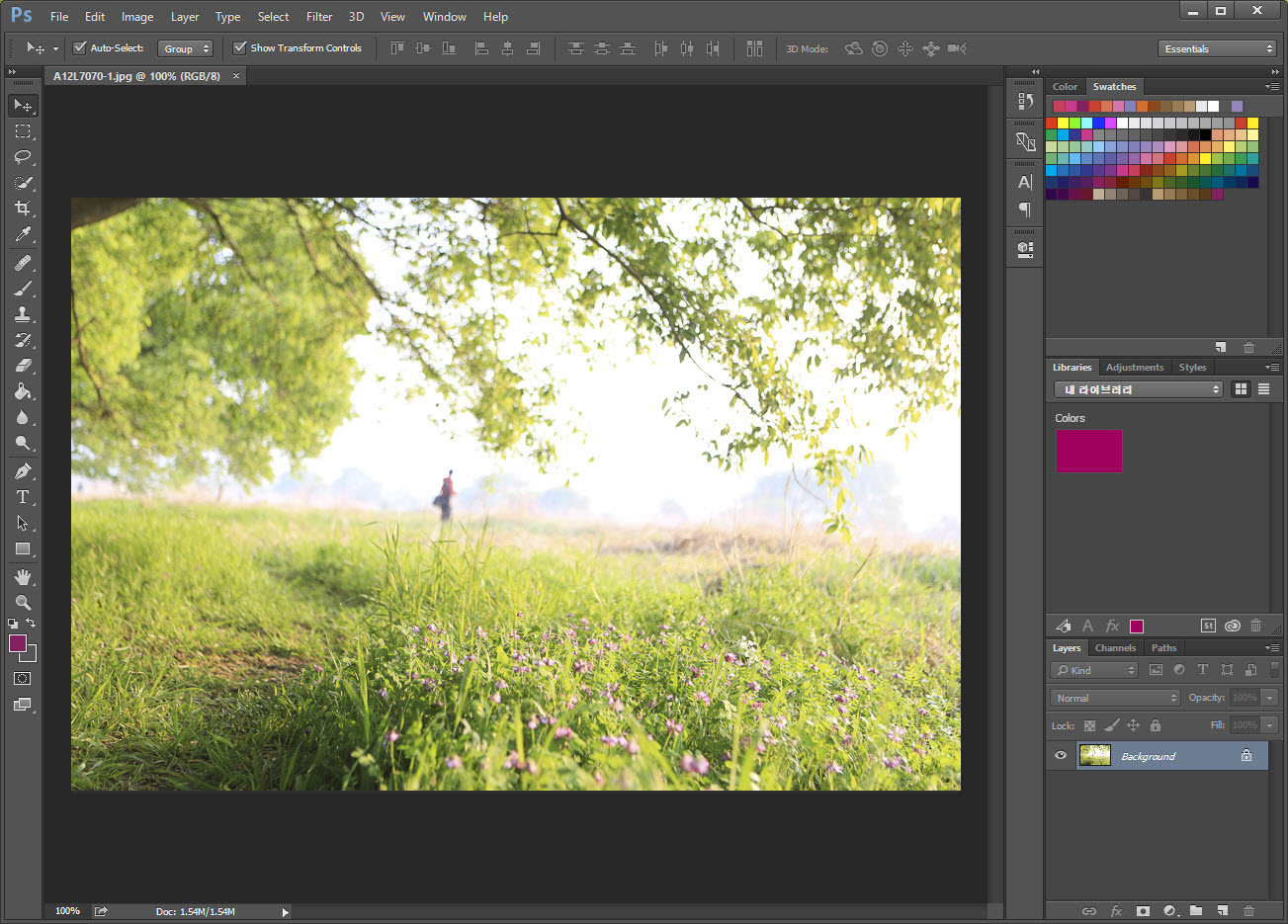Click the magenta color in Libraries
The image size is (1288, 924).
1089,451
